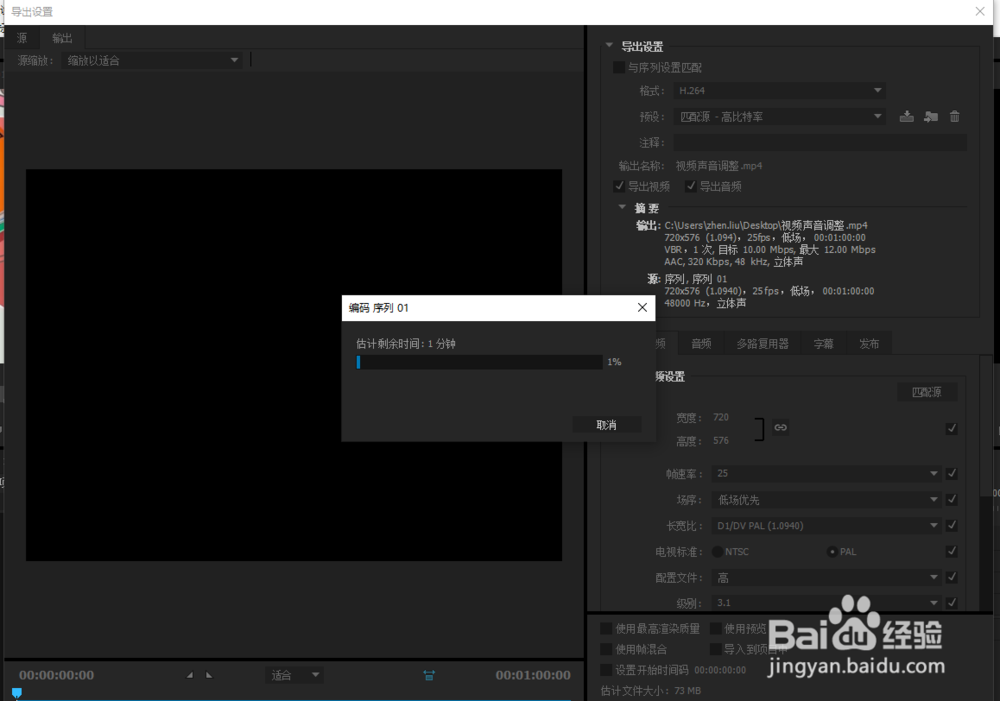This screenshot has height=701, width=1000.
Task: Open the preview zoom fit dropdown
Action: pos(294,675)
